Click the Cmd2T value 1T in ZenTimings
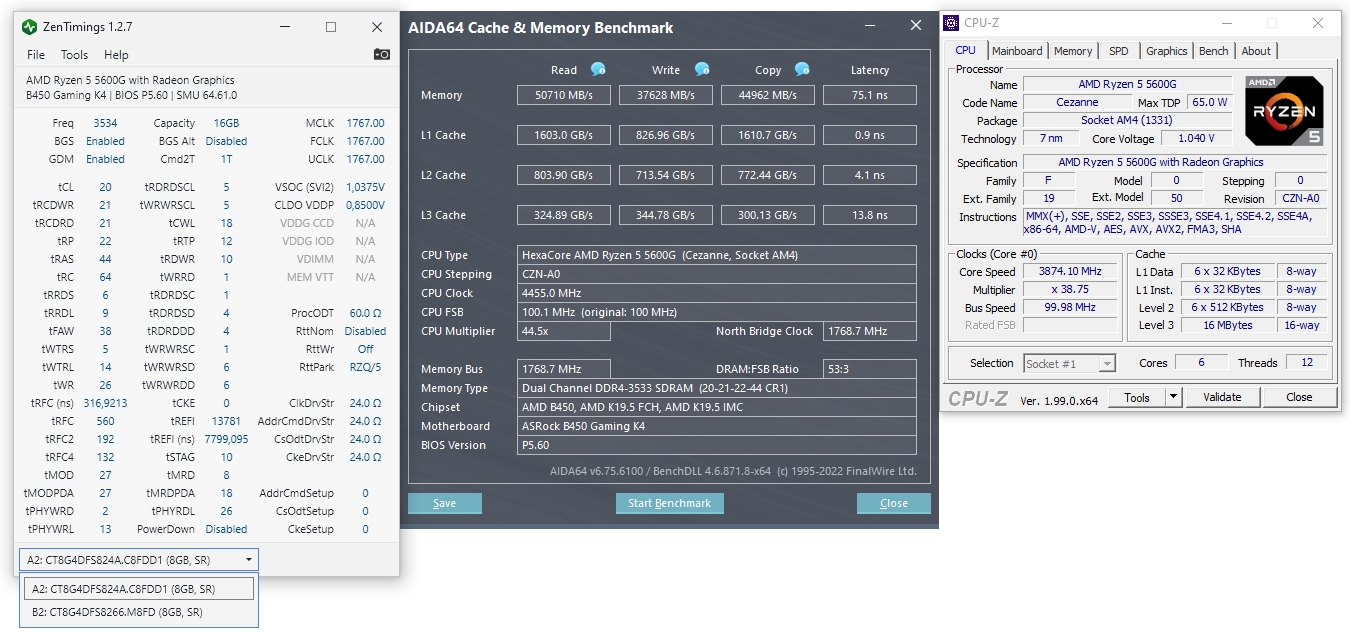The height and width of the screenshot is (634, 1350). click(x=226, y=159)
